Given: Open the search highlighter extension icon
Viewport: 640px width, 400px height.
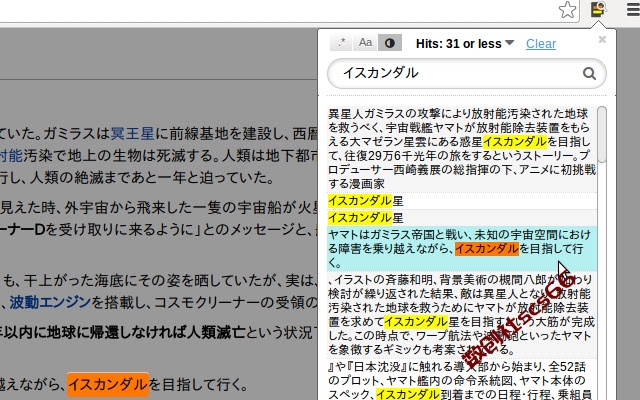Looking at the screenshot, I should pos(598,9).
